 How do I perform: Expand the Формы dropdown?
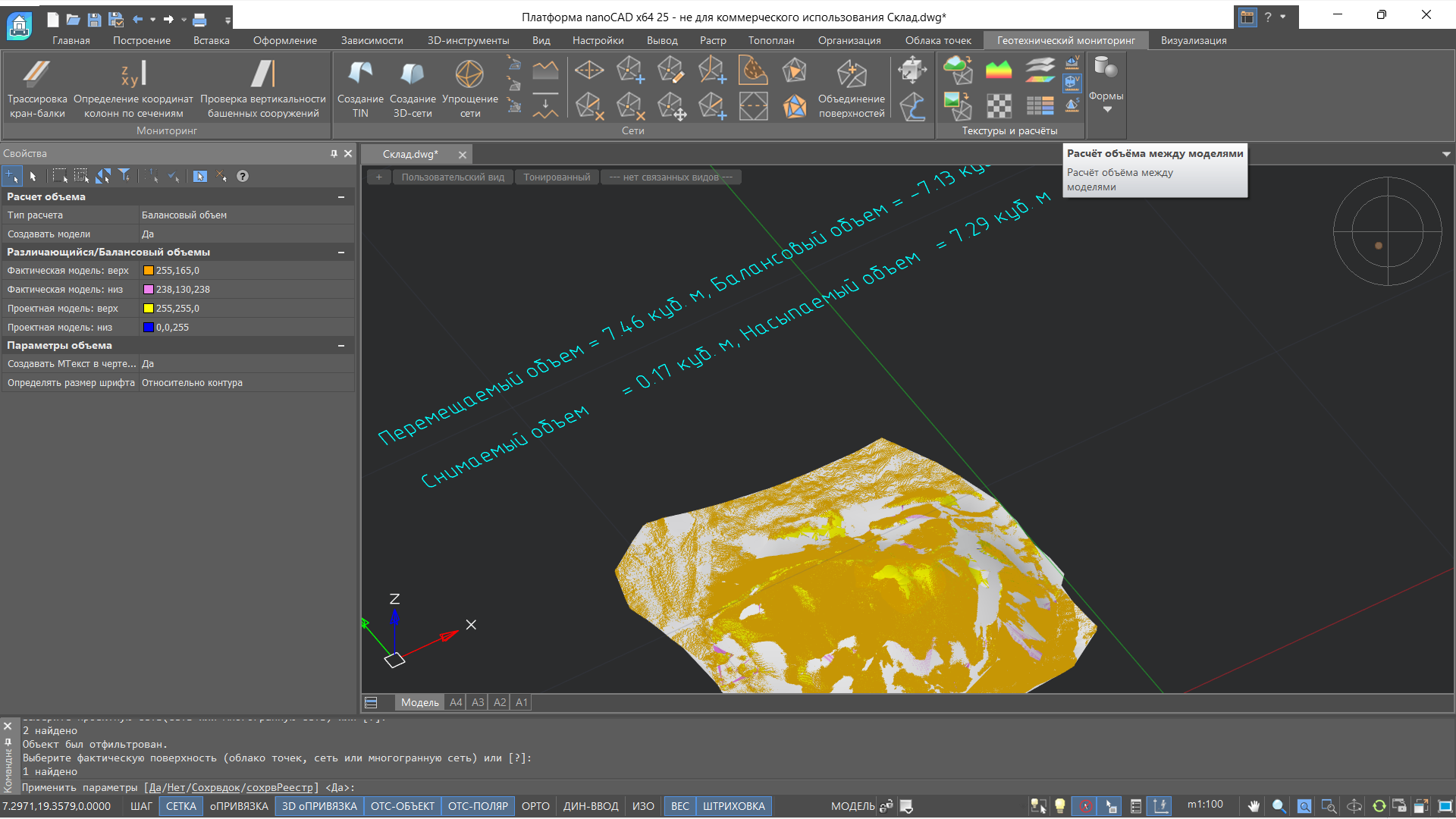pos(1106,109)
